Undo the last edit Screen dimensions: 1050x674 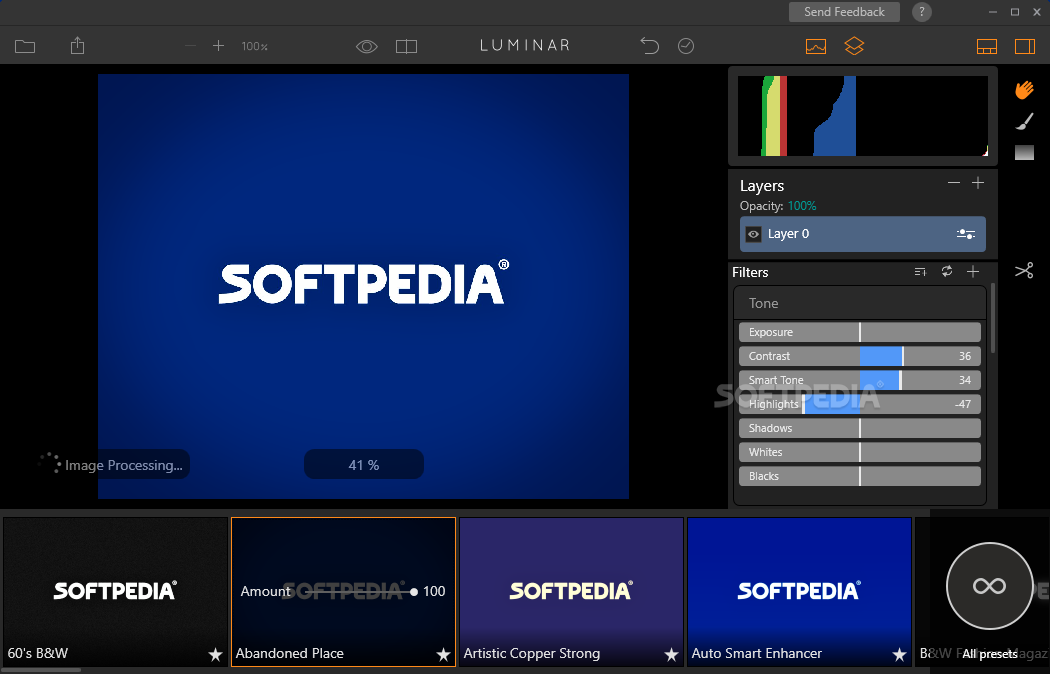click(x=650, y=46)
